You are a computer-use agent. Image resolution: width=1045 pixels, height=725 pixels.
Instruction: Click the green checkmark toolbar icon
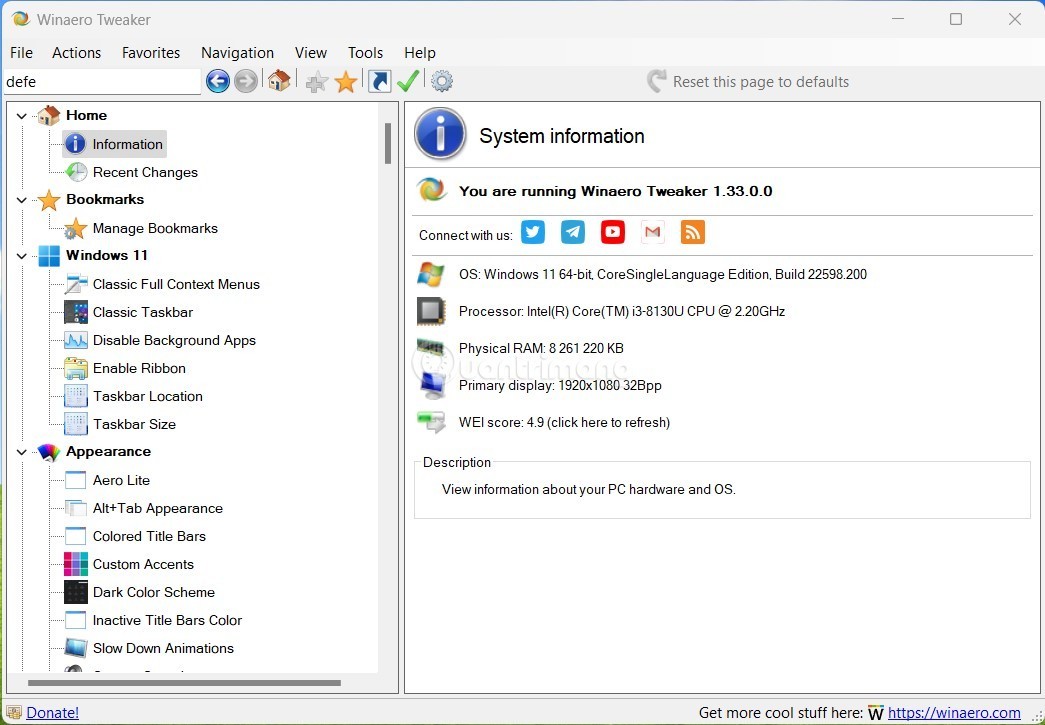click(408, 82)
